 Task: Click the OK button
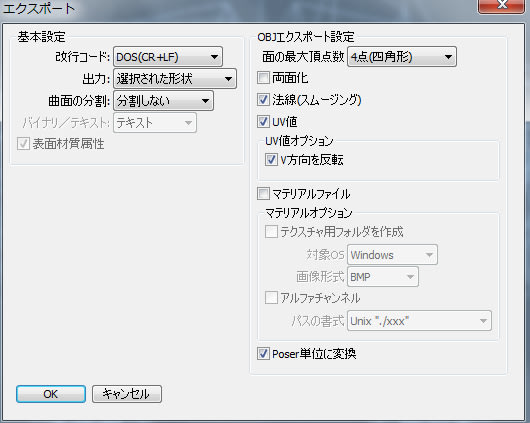(51, 394)
